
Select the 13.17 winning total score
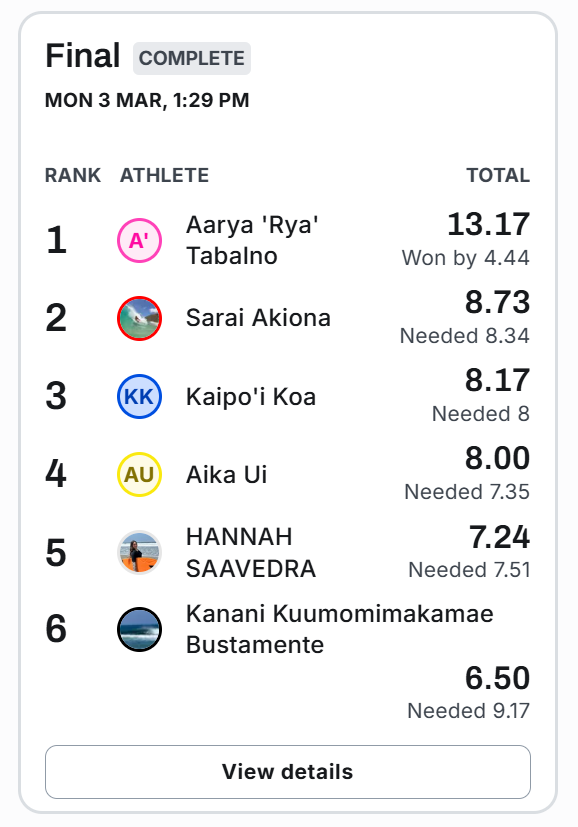click(x=489, y=224)
